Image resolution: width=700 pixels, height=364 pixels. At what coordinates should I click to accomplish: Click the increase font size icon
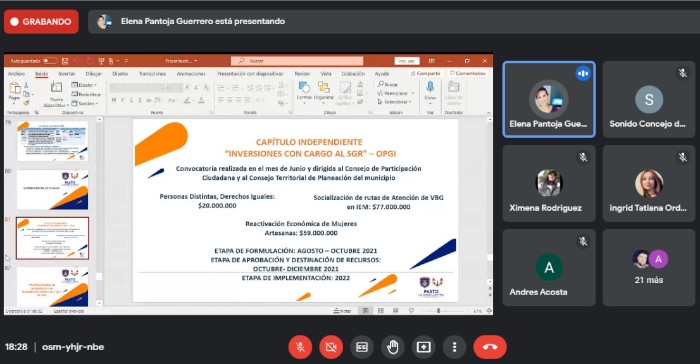click(188, 88)
